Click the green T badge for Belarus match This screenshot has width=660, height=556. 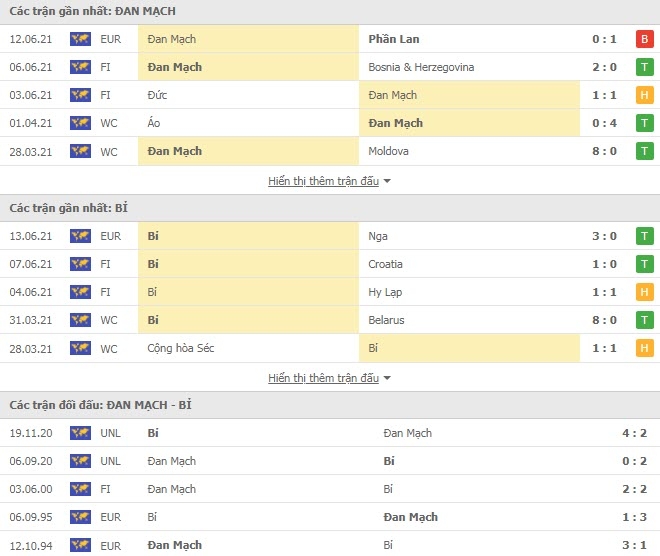pyautogui.click(x=644, y=320)
